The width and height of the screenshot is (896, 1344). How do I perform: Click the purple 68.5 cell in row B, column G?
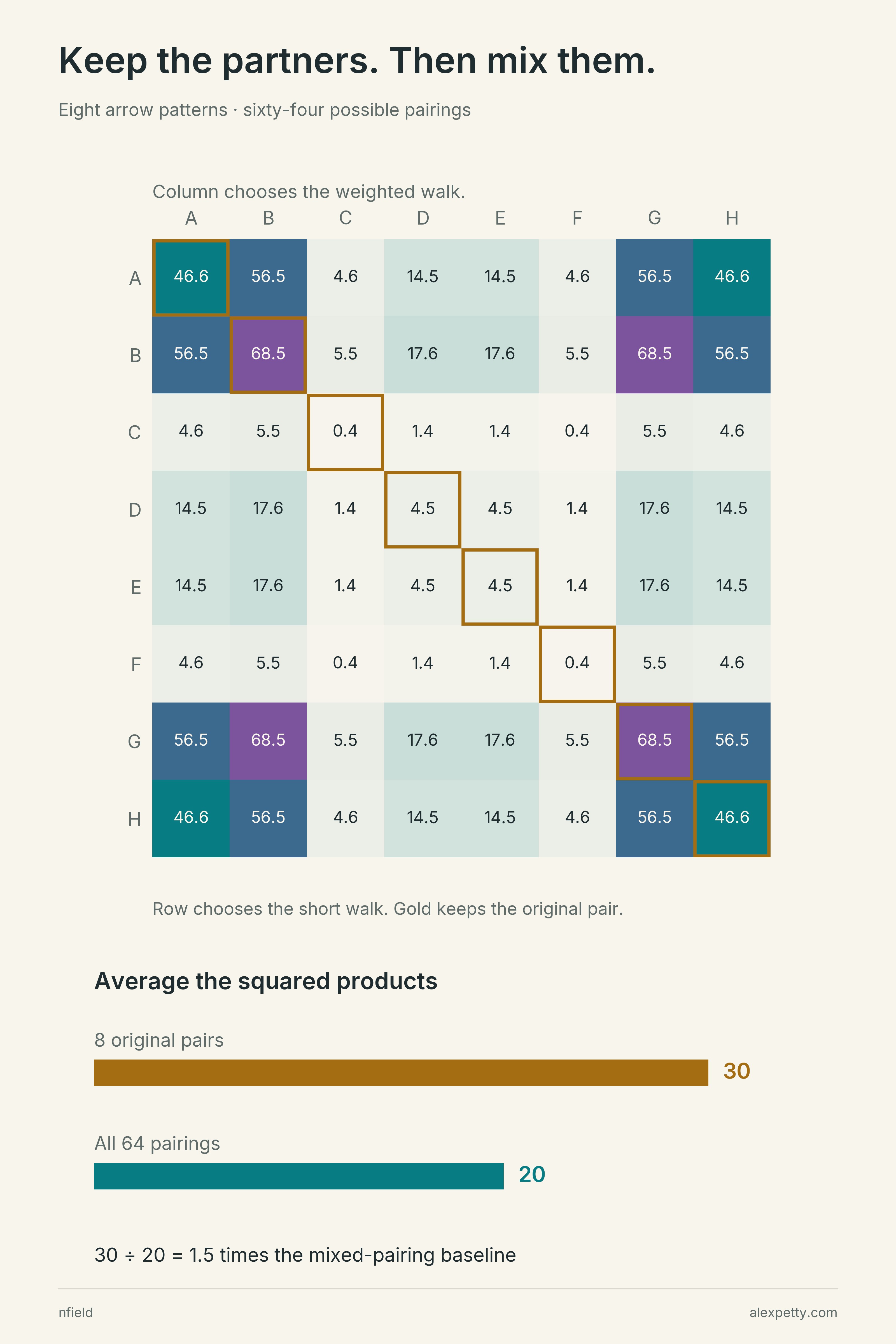coord(654,355)
